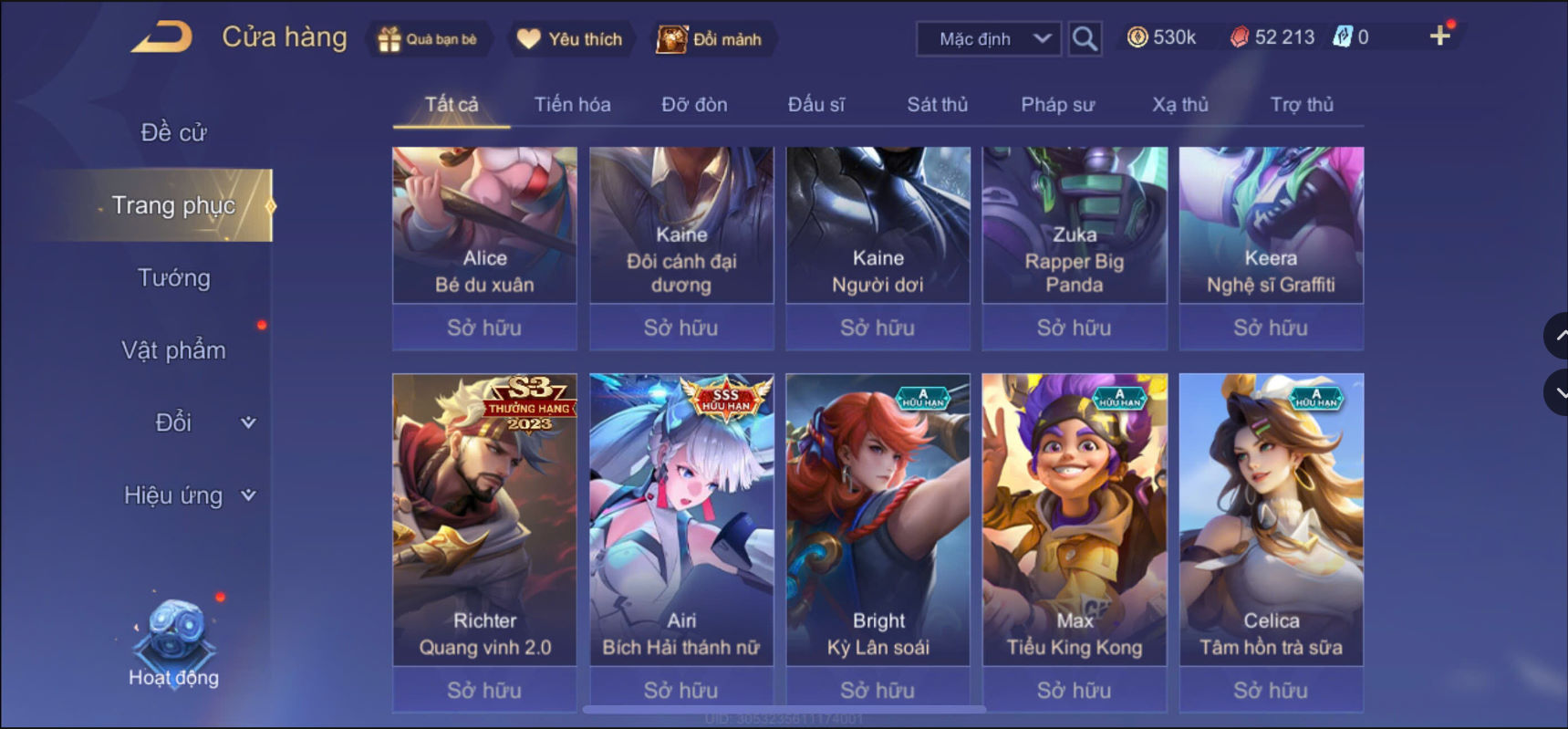The height and width of the screenshot is (729, 1568).
Task: Open the search magnifier icon
Action: pos(1084,38)
